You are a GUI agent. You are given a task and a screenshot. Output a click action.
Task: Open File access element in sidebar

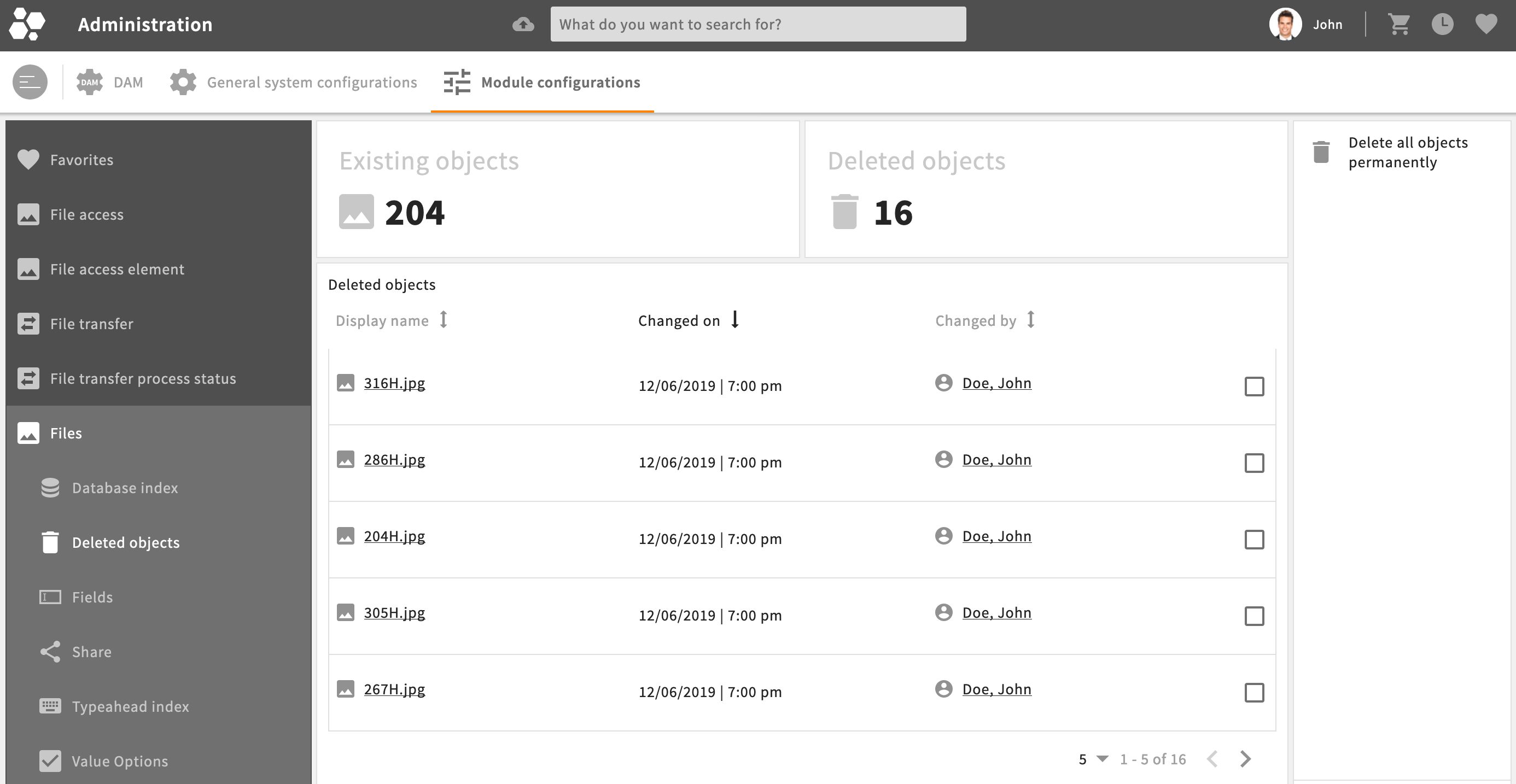click(158, 269)
